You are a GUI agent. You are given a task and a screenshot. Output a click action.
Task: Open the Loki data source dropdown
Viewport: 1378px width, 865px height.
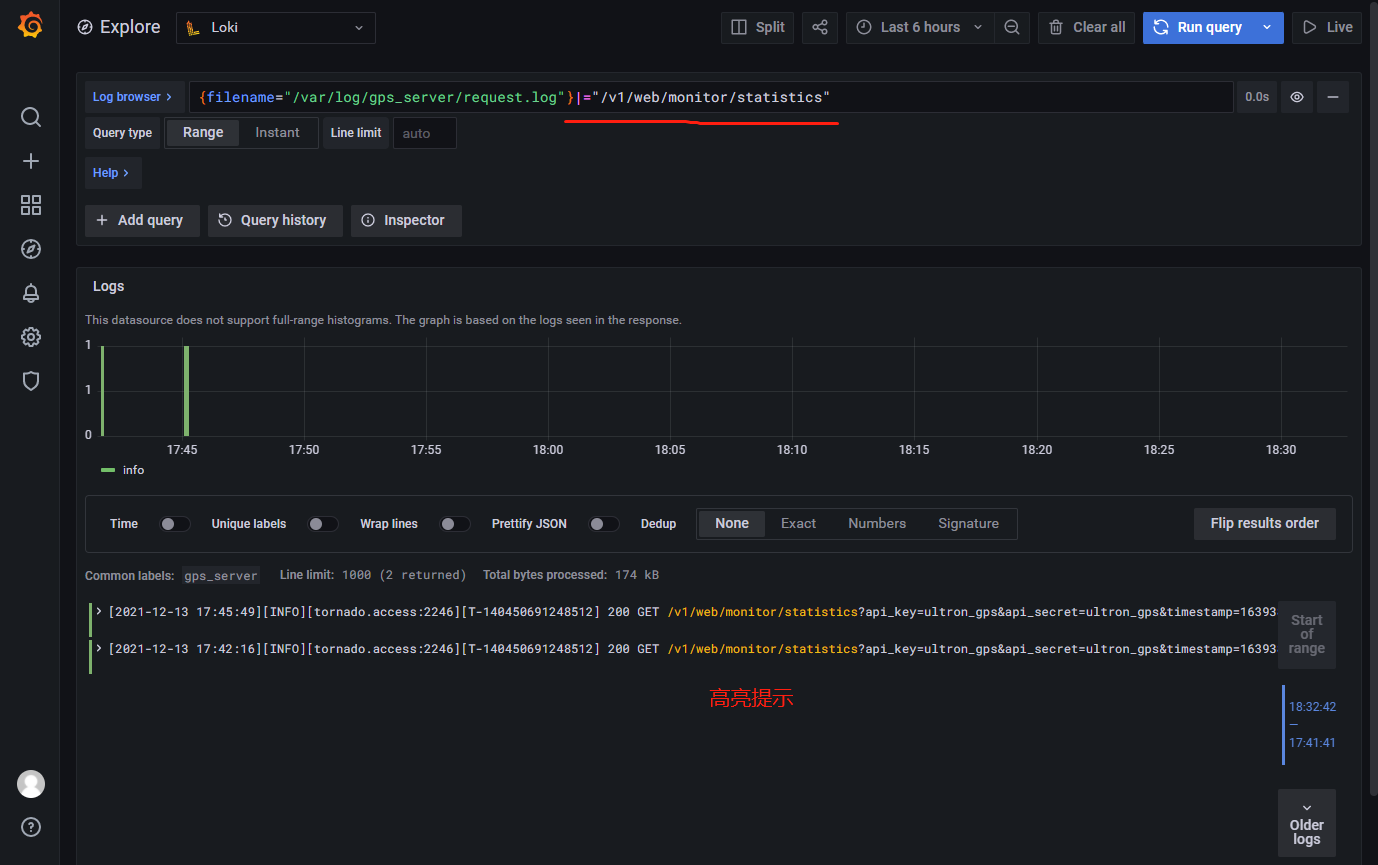coord(276,28)
